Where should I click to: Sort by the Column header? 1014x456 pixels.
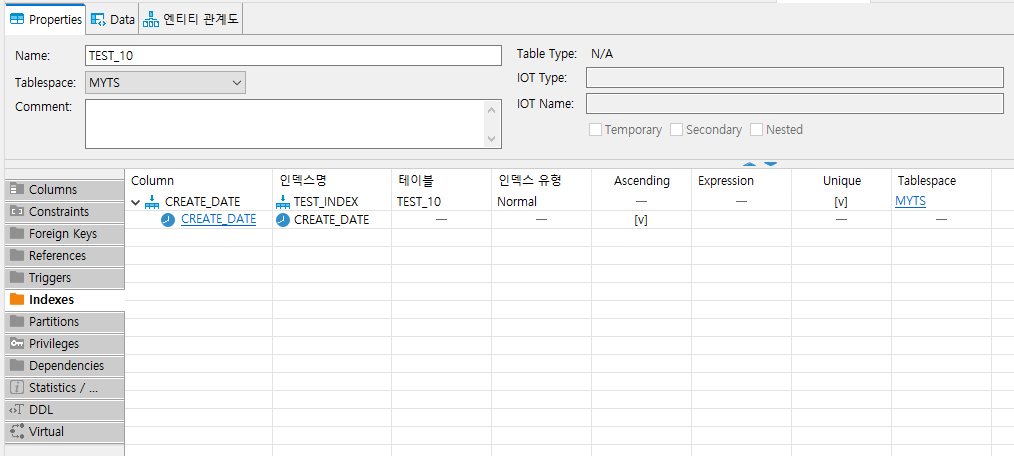pos(198,181)
